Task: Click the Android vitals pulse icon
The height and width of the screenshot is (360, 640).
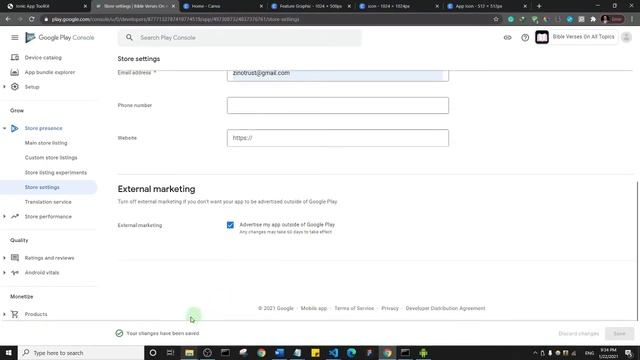Action: [x=15, y=272]
